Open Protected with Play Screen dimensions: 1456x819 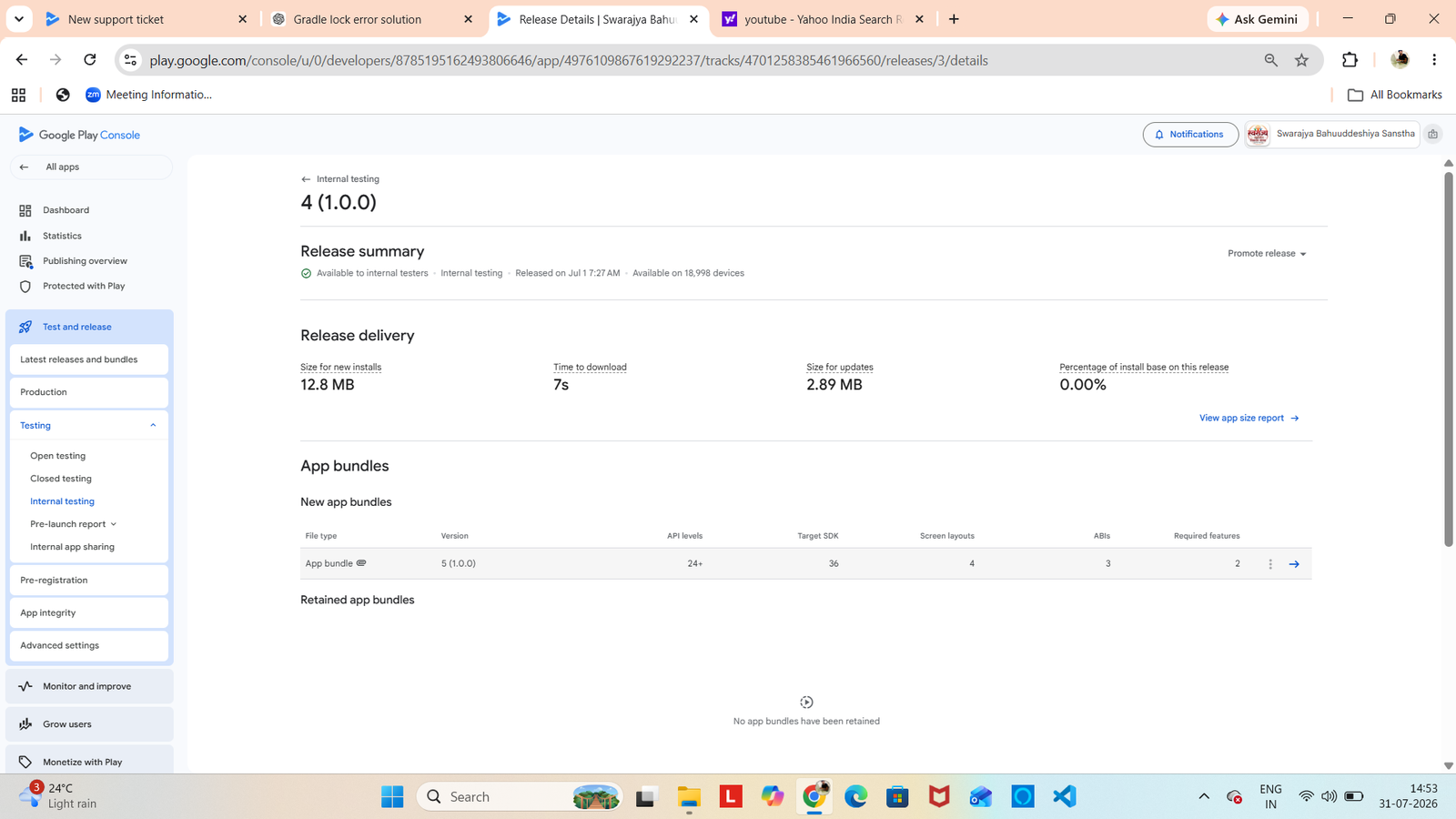pyautogui.click(x=84, y=286)
